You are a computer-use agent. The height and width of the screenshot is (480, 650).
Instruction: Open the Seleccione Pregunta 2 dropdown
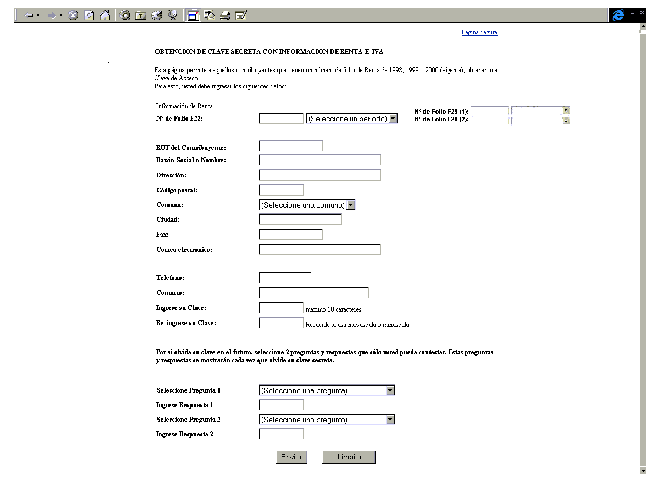(x=327, y=419)
